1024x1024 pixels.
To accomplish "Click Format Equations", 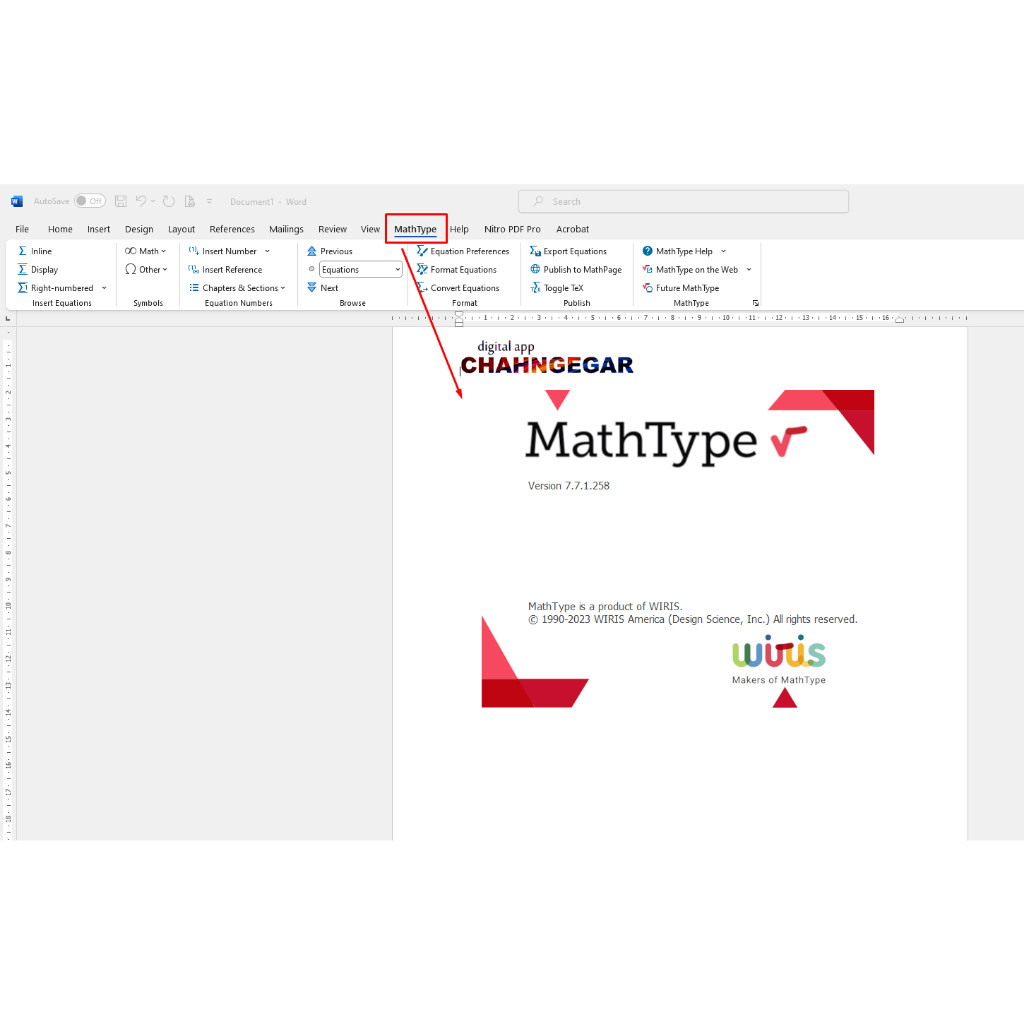I will 456,269.
